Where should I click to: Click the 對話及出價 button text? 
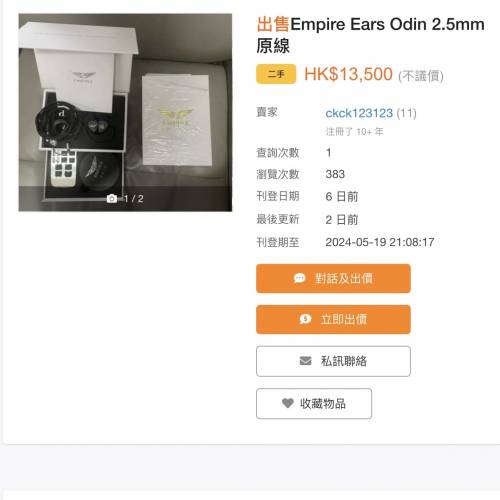click(x=344, y=278)
